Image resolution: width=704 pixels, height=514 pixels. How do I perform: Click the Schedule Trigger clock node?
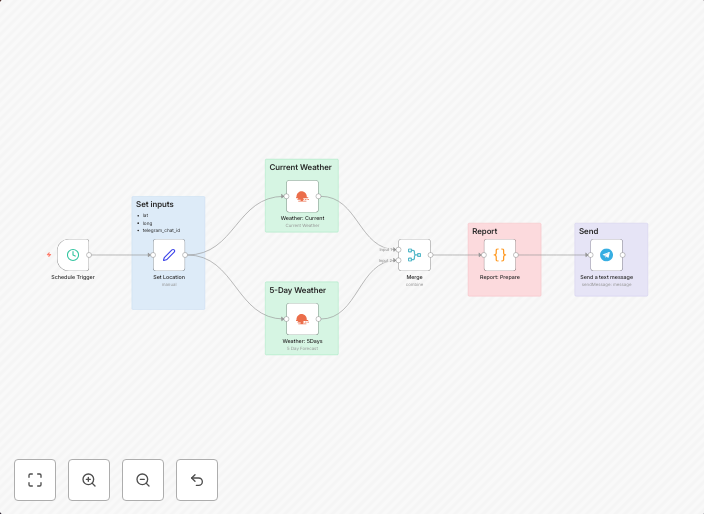73,255
